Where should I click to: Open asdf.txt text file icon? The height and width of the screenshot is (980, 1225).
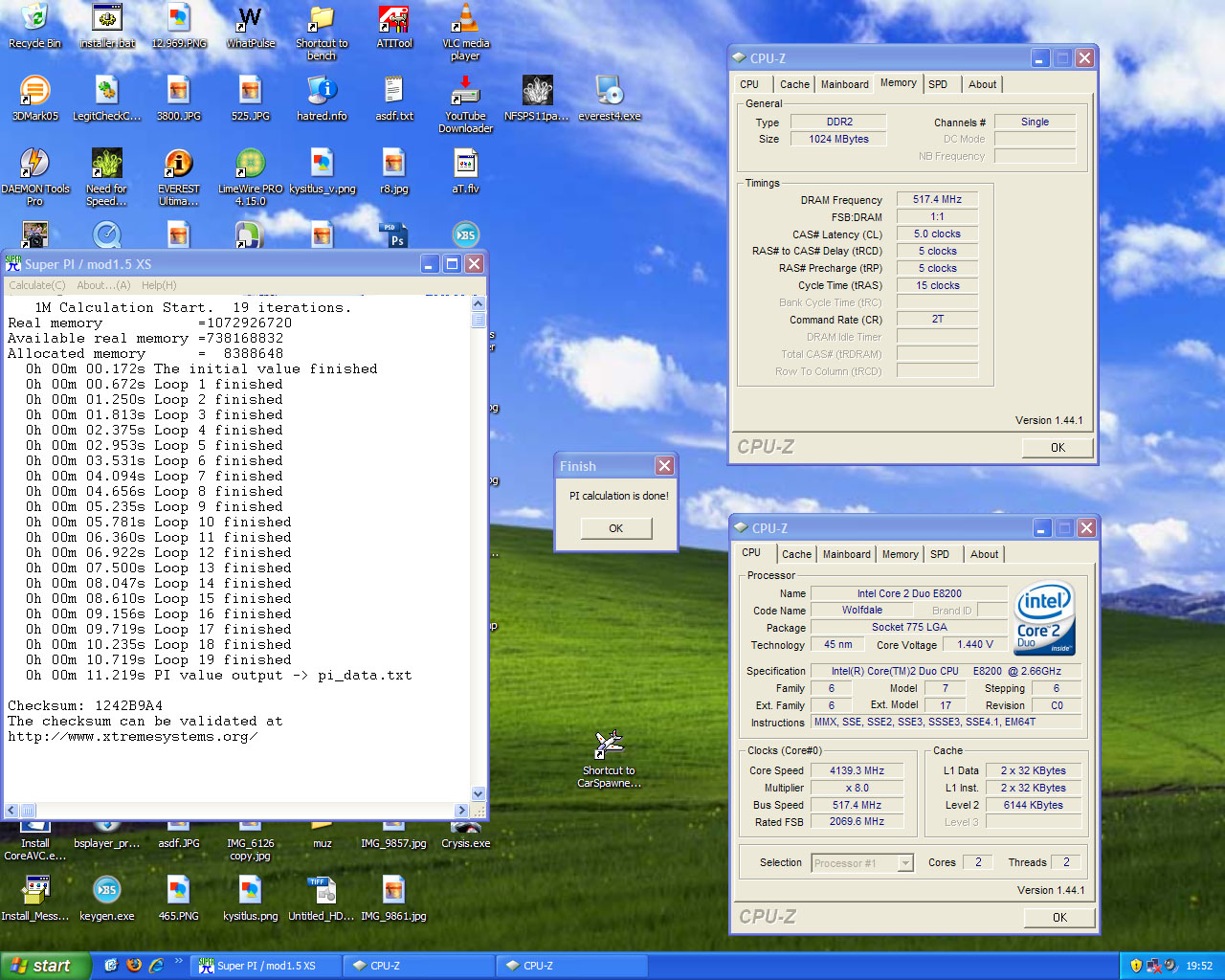[x=394, y=99]
